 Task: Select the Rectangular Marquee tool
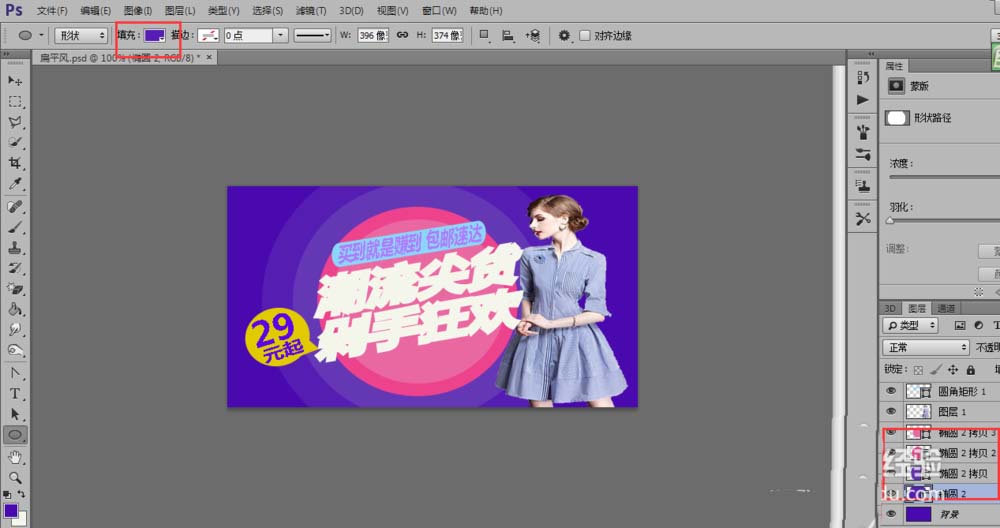tap(15, 102)
